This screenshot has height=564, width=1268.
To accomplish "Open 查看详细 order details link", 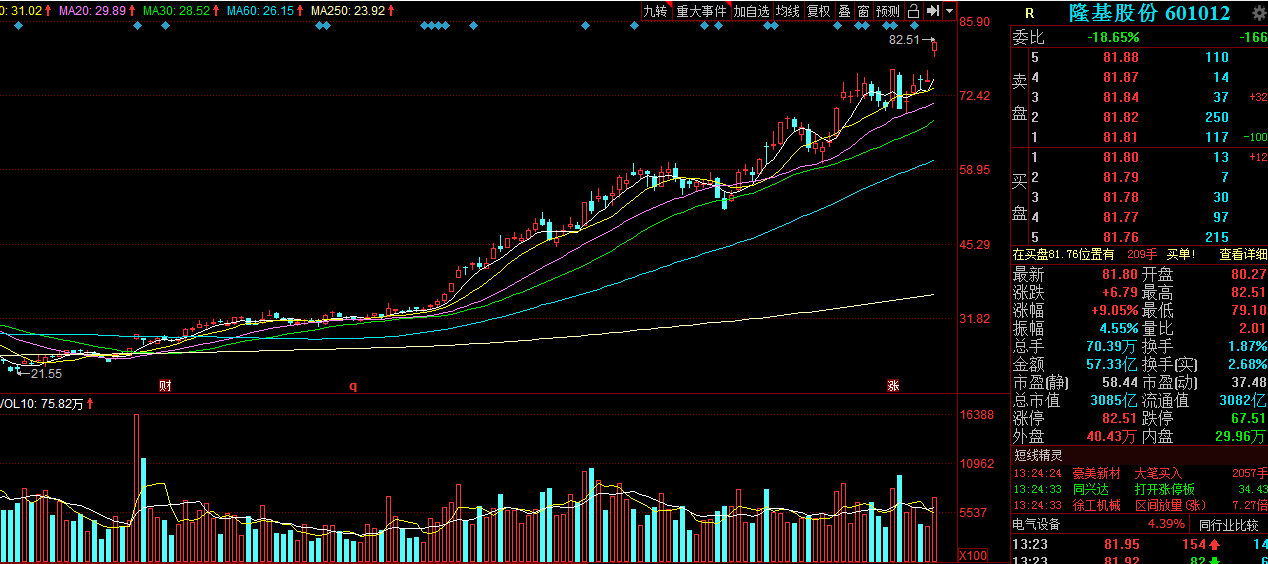I will pyautogui.click(x=1243, y=254).
